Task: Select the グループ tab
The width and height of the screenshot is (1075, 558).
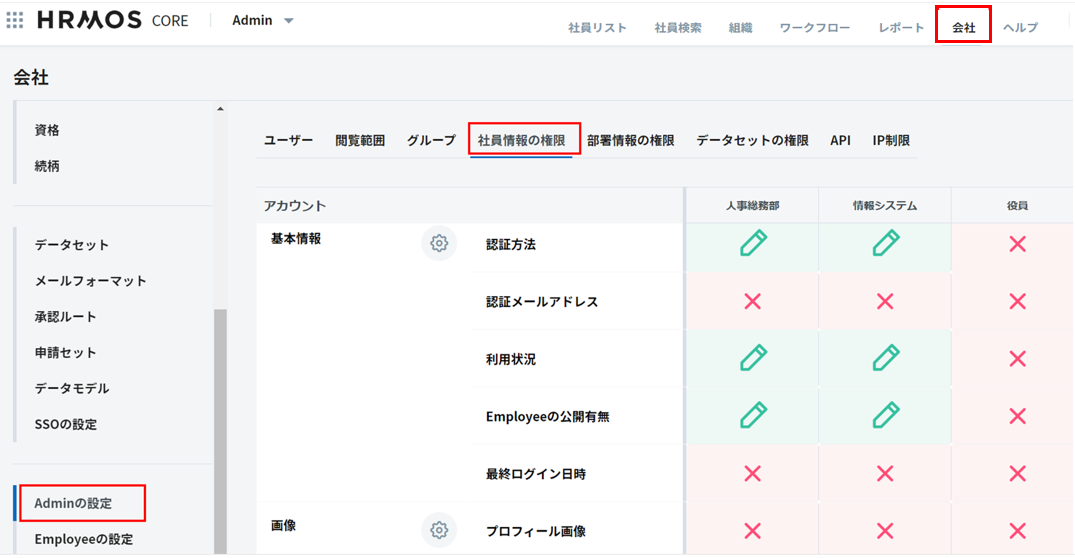Action: tap(431, 141)
